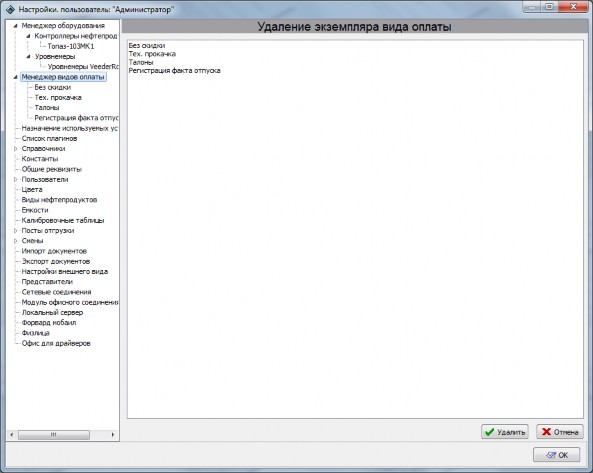
Task: Open Калибровочные таблицы in the tree
Action: tap(63, 220)
